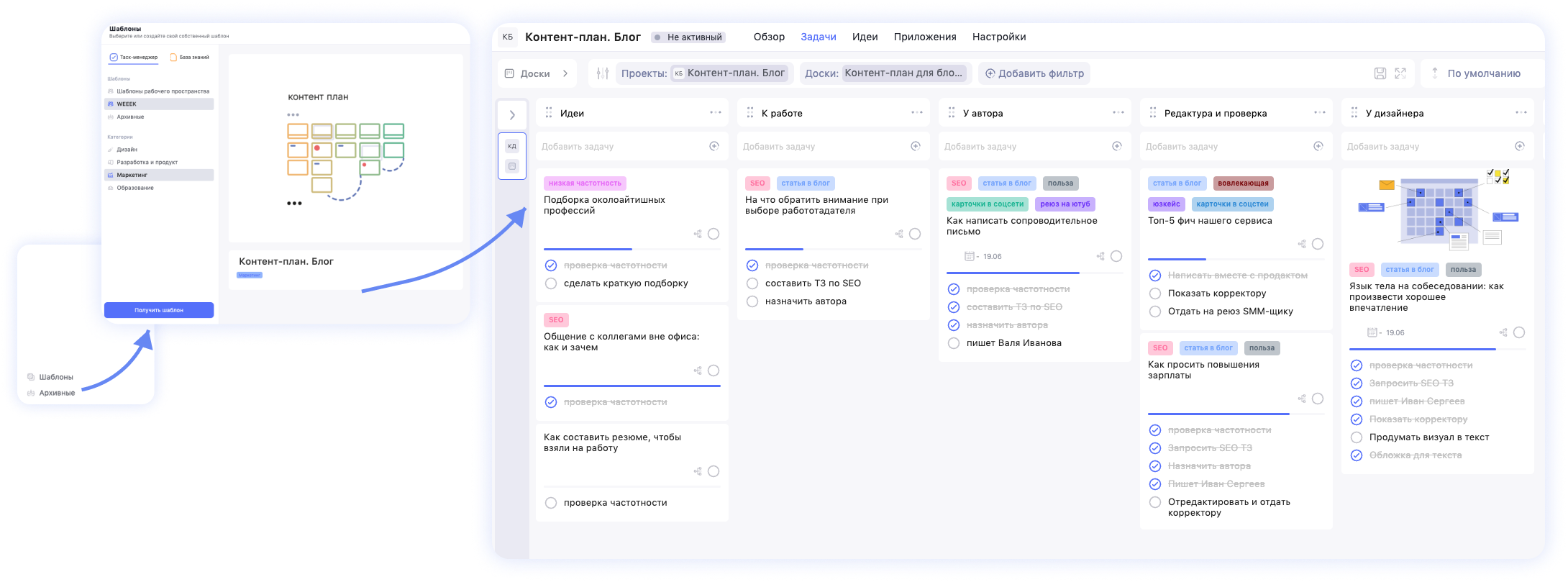Viewport: 1568px width, 582px height.
Task: Click subtask icon on Подборка окологайтишных профессий card
Action: (698, 234)
